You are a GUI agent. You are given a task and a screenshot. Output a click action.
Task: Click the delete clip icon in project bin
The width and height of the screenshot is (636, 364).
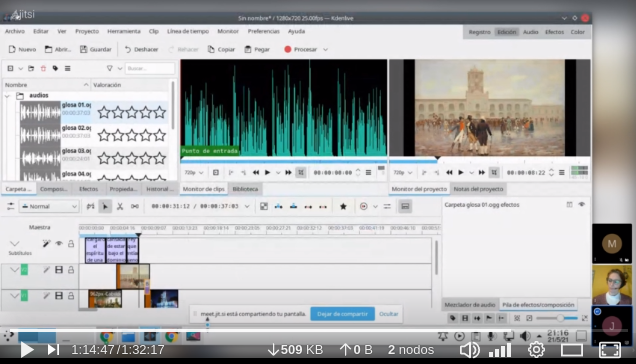pos(43,68)
